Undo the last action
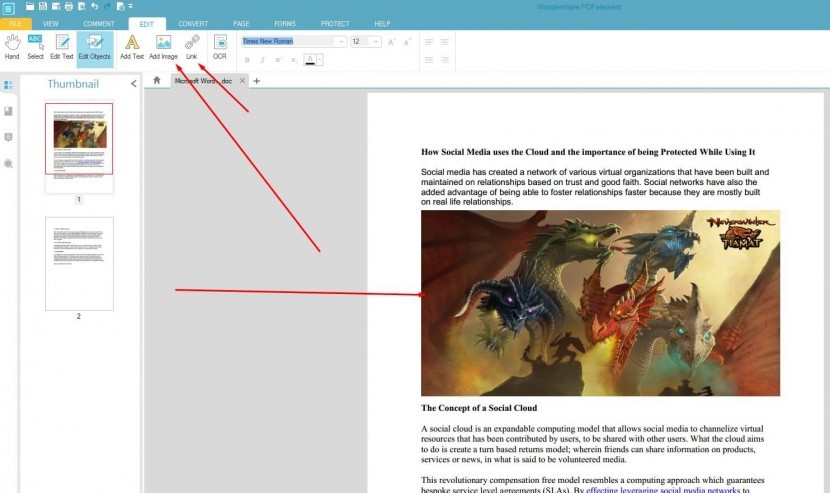 click(x=94, y=6)
